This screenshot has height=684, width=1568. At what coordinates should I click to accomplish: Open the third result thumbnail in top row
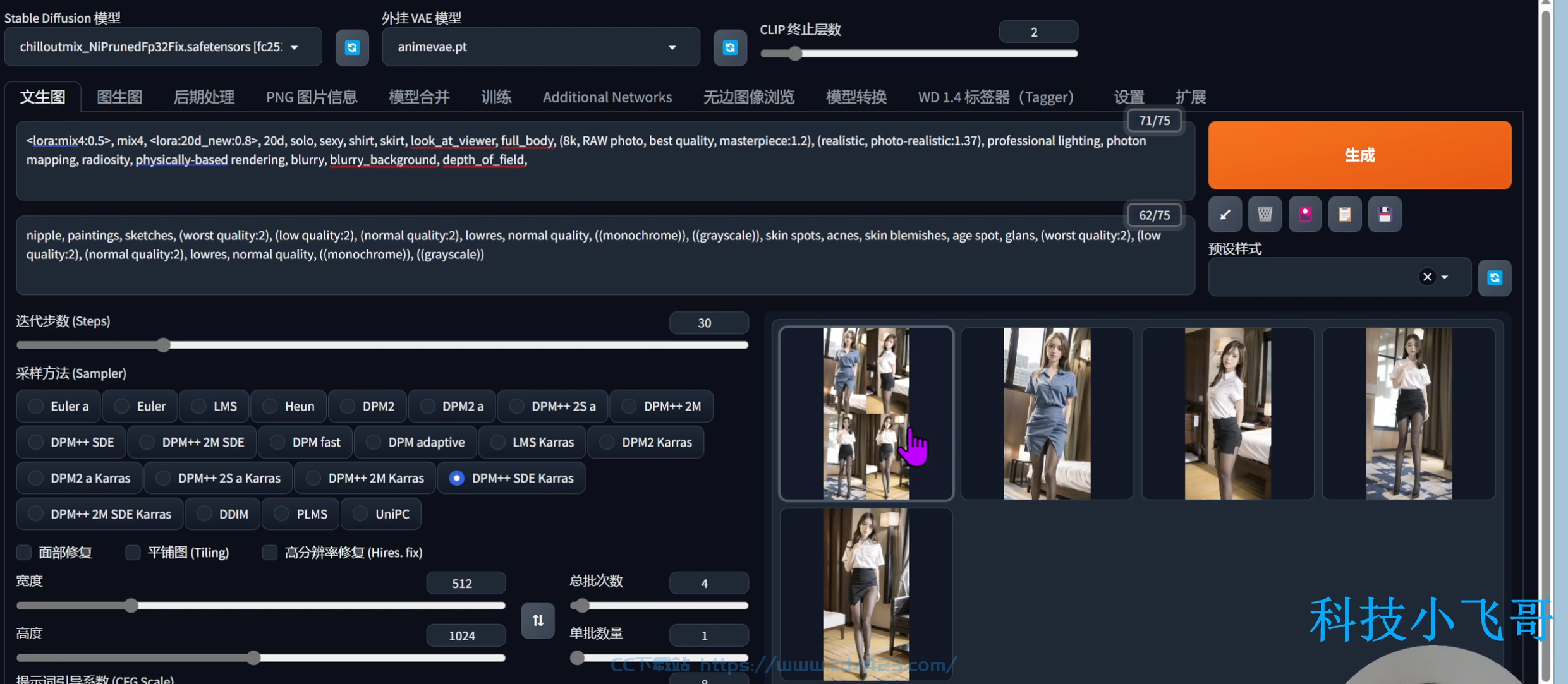(x=1228, y=414)
